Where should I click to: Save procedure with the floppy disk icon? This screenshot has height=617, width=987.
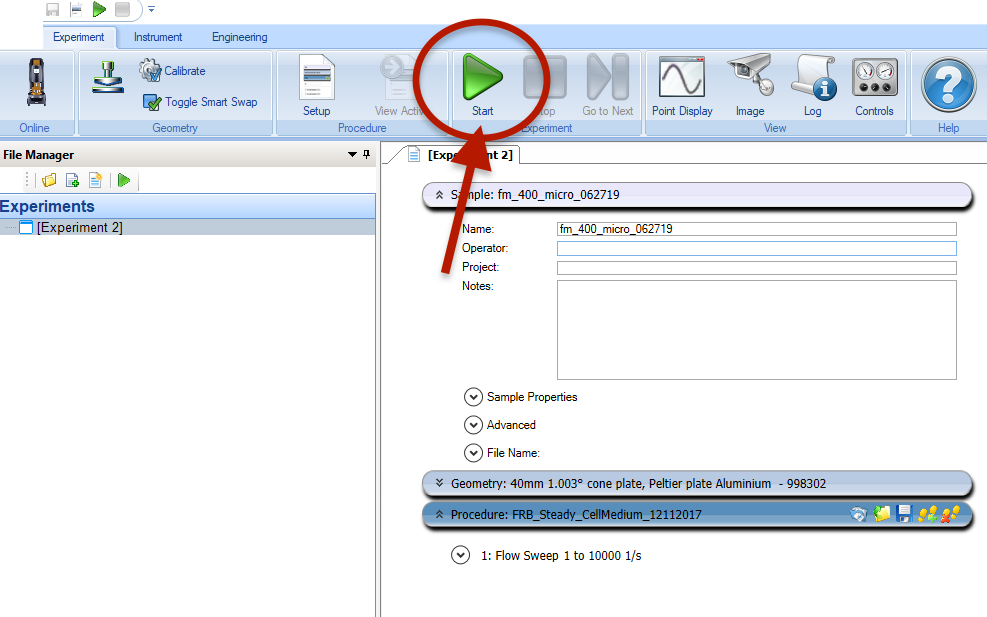tap(905, 514)
